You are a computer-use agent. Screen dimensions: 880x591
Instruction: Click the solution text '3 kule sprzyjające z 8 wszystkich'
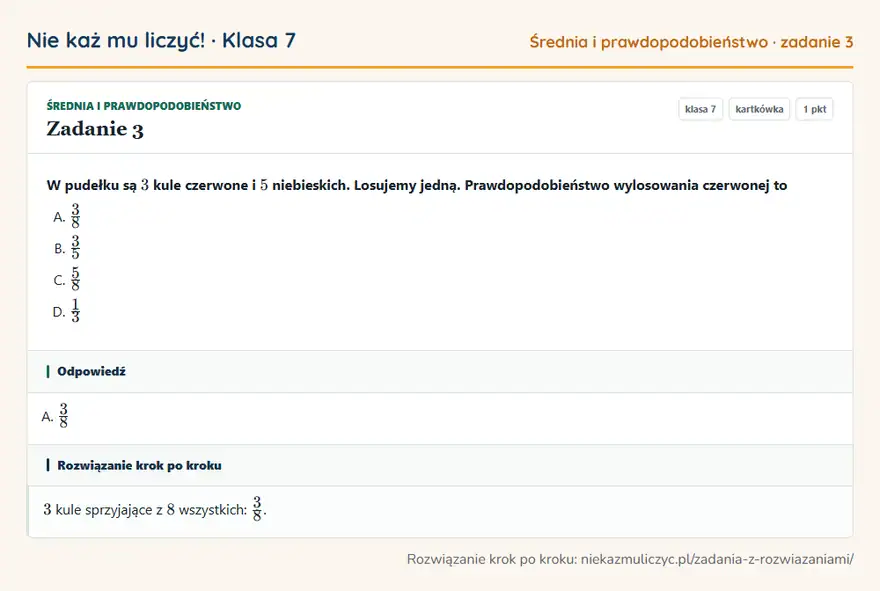click(154, 509)
